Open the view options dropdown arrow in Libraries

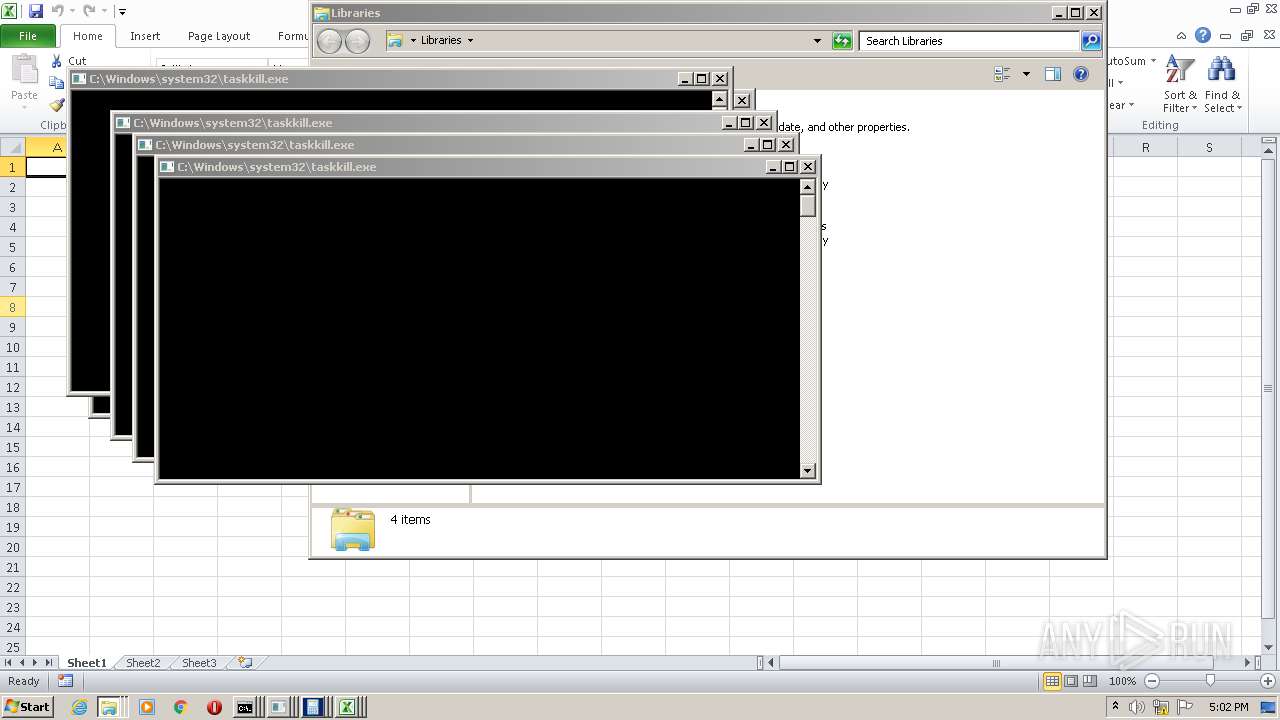pos(1026,74)
